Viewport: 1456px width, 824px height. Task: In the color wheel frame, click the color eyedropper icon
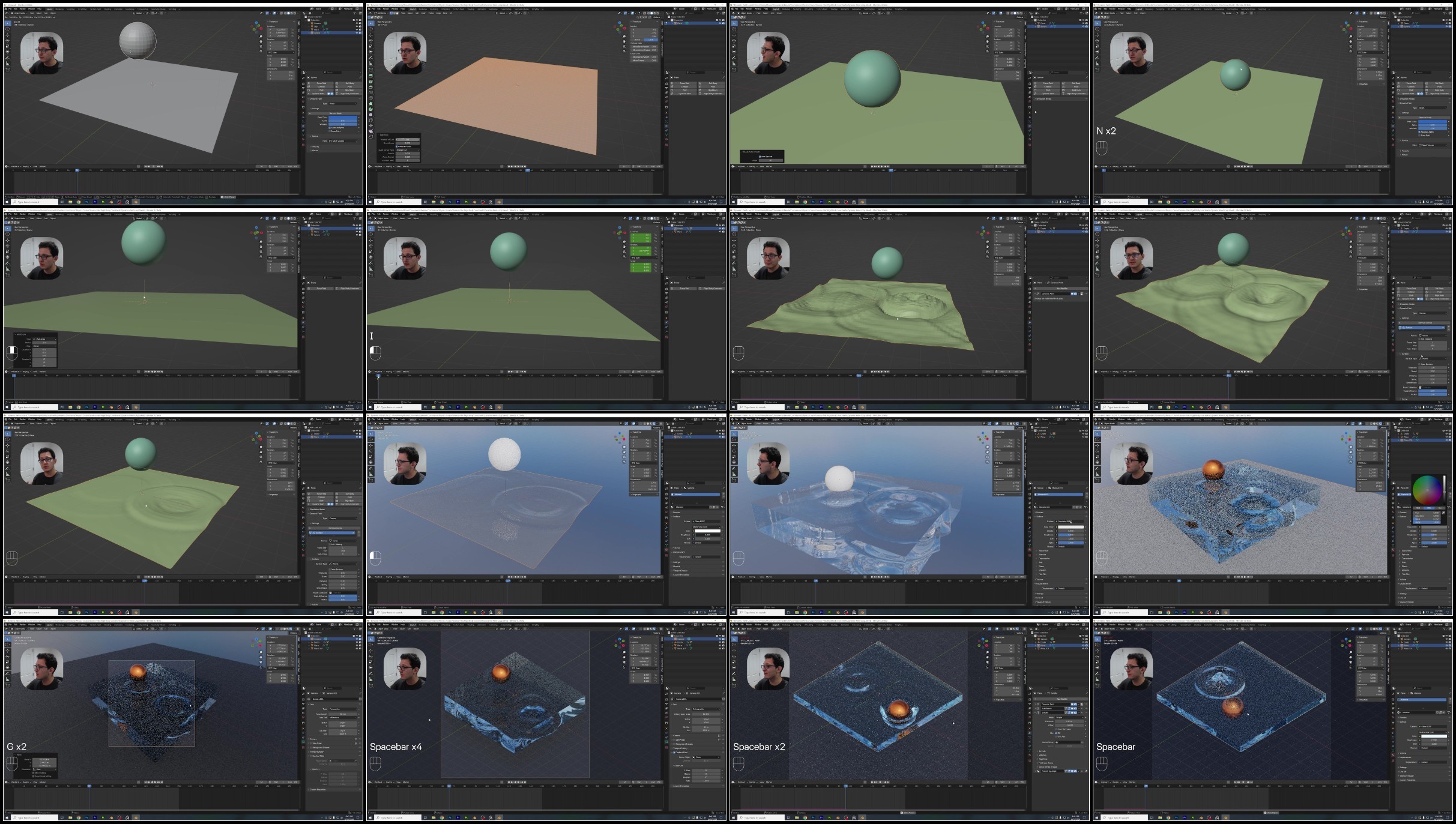[x=1443, y=513]
